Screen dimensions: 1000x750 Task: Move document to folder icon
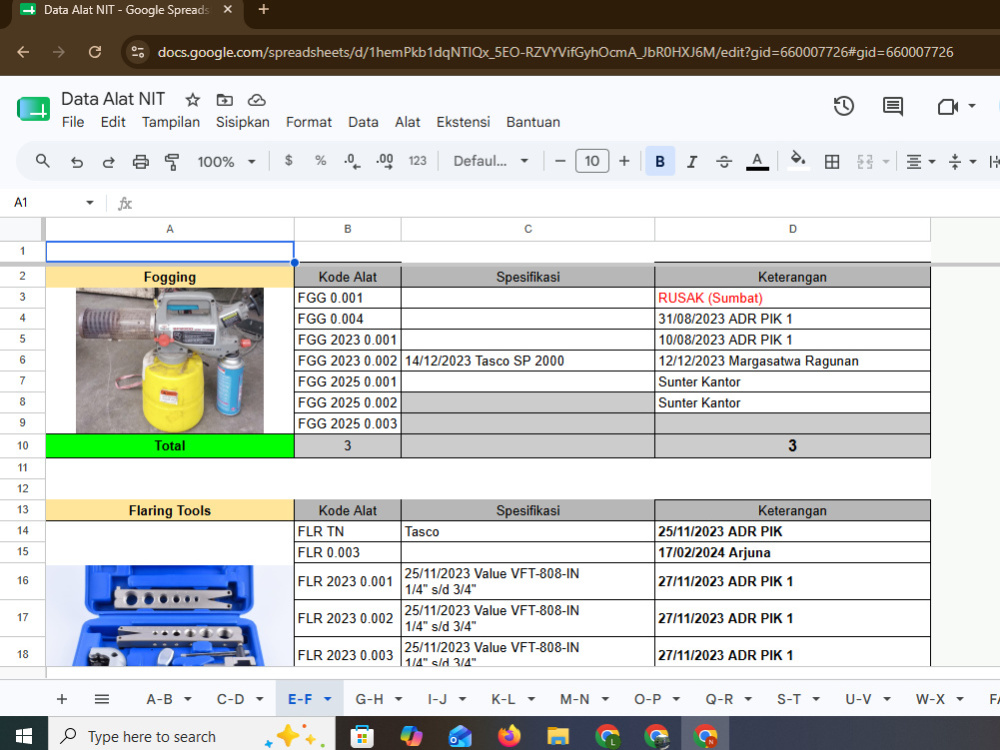pos(224,100)
